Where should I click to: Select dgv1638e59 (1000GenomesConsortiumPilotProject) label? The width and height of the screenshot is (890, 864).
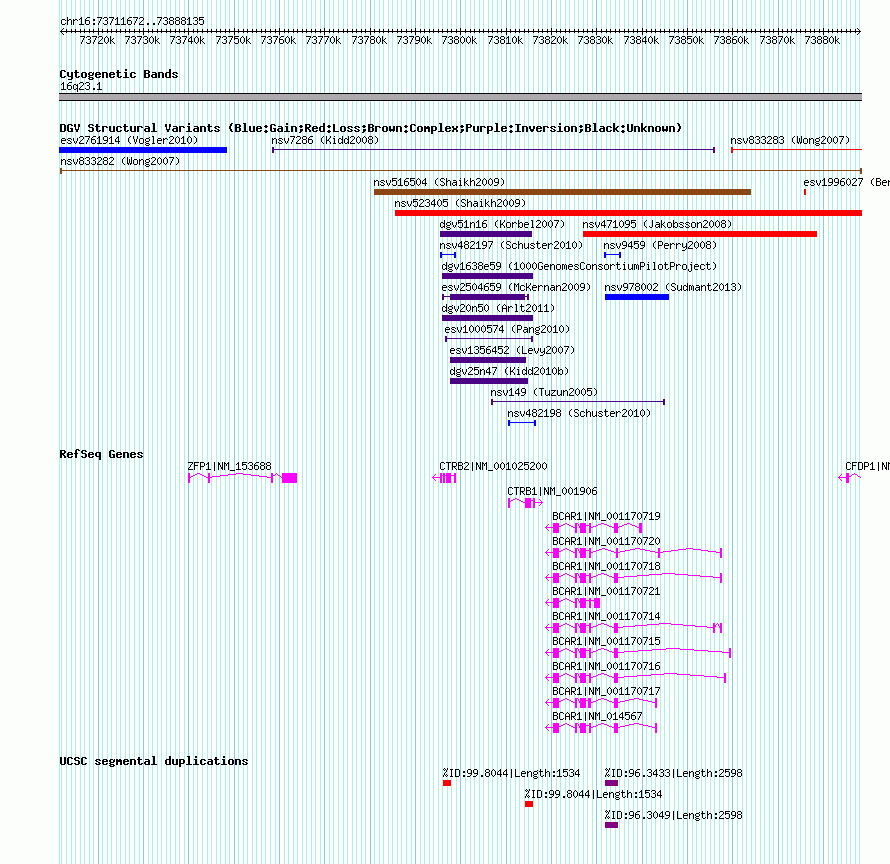(580, 266)
